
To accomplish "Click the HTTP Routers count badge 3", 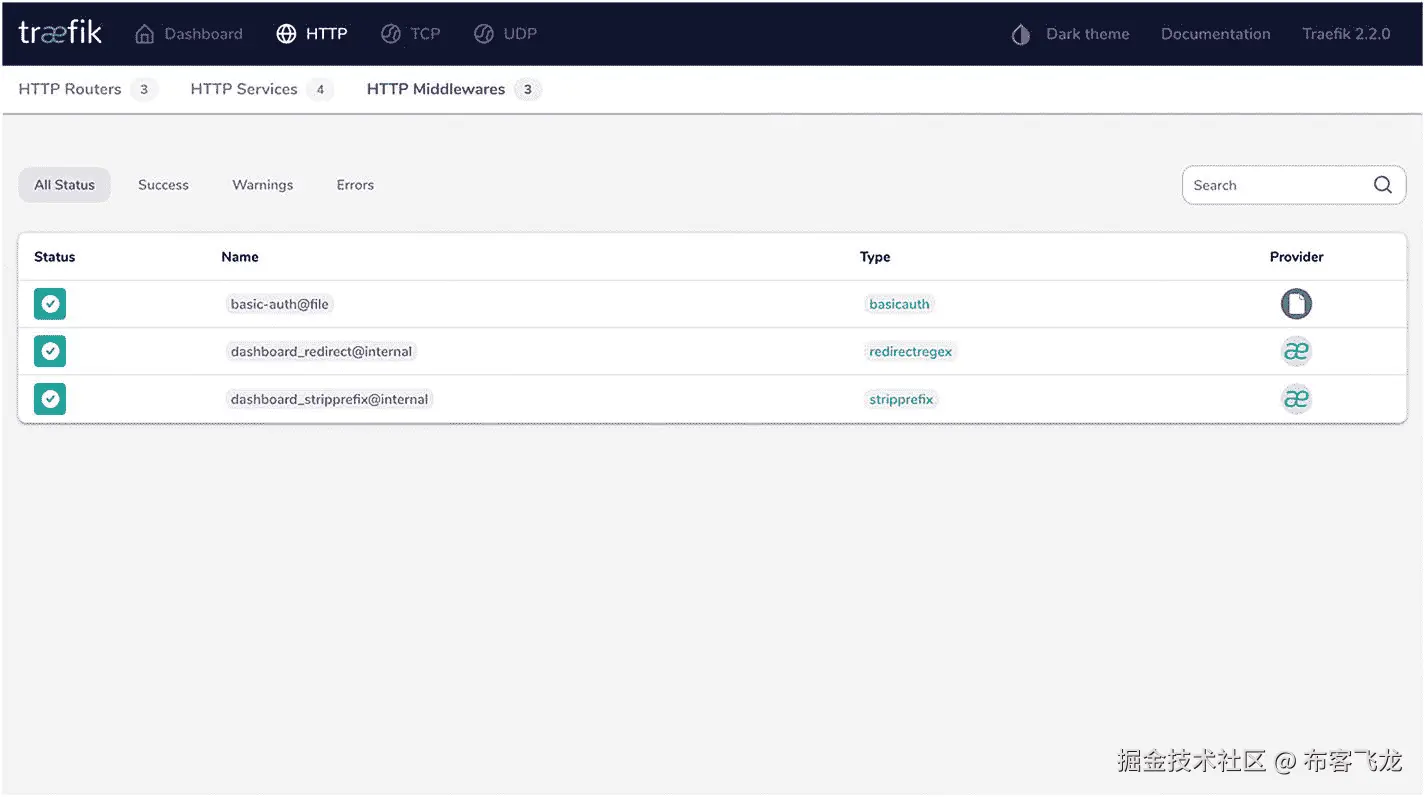I will (x=144, y=89).
